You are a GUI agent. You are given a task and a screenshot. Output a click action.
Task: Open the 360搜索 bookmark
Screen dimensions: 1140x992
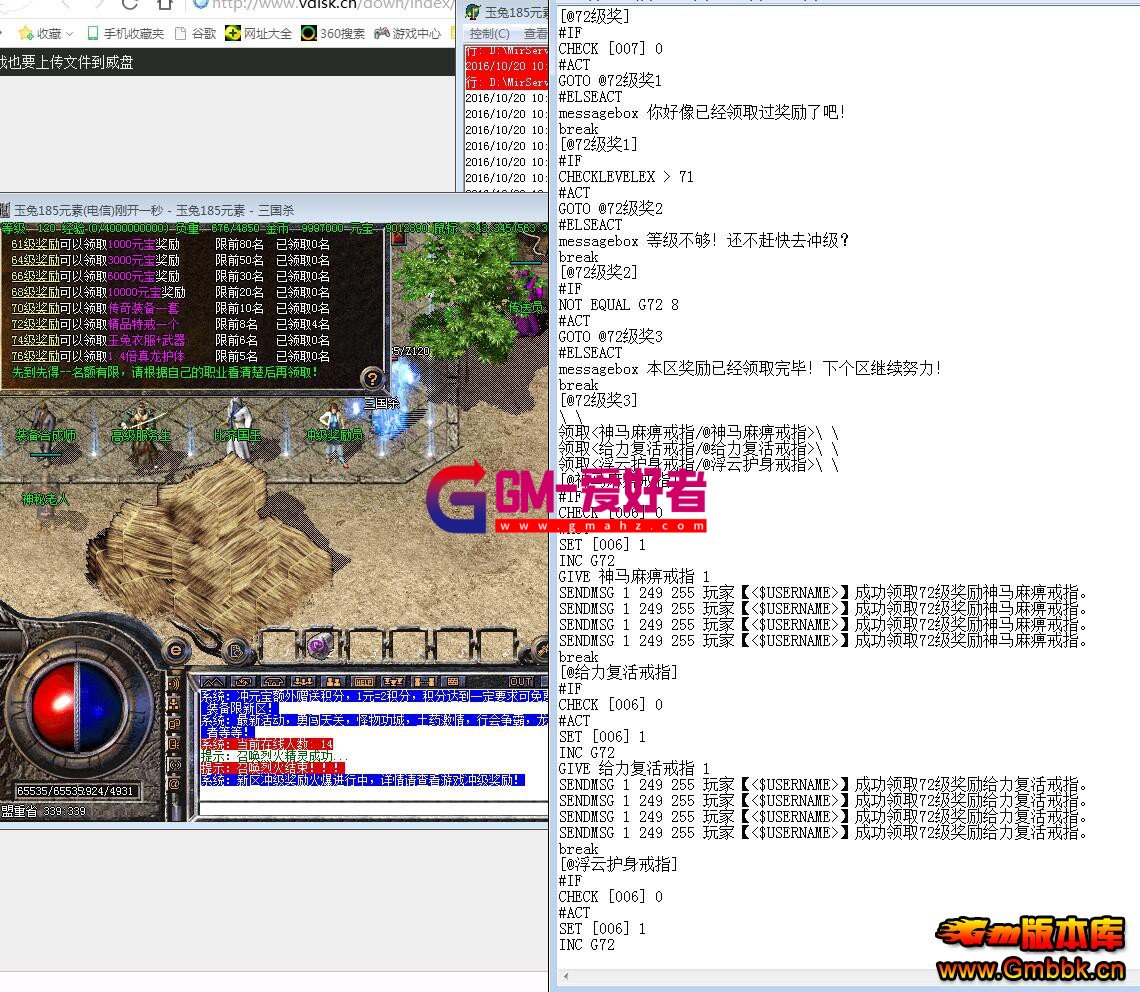pos(333,33)
